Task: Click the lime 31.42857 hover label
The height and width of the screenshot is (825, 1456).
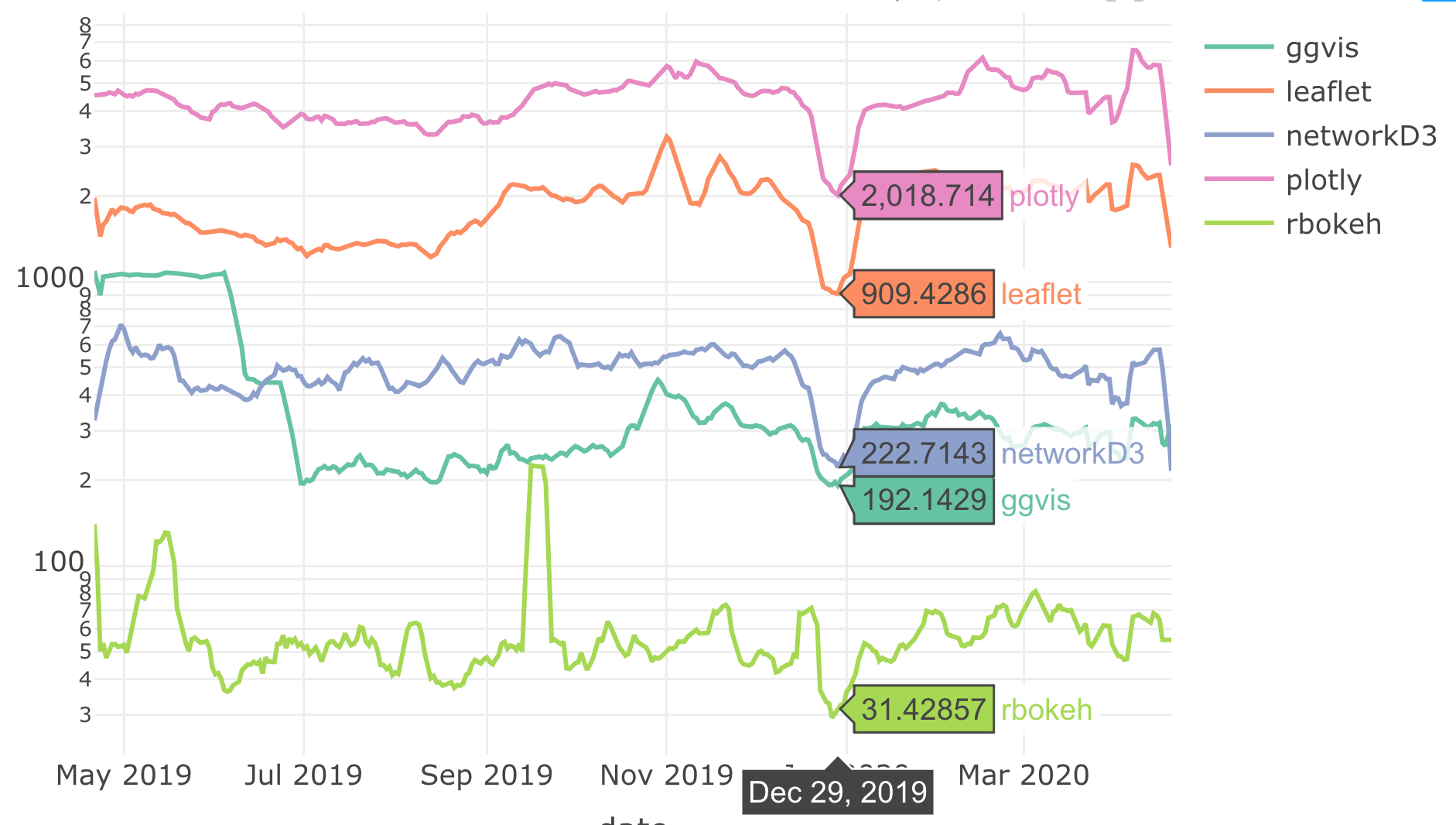Action: [x=923, y=710]
